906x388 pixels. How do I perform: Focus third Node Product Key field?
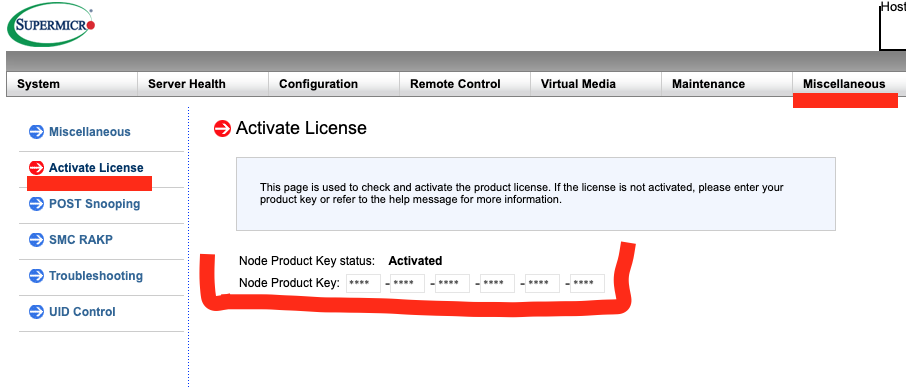click(452, 283)
